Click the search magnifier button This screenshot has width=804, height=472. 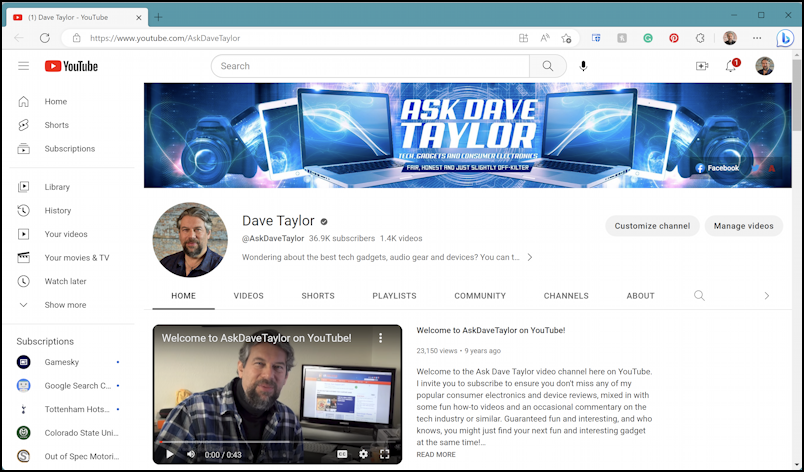[548, 66]
